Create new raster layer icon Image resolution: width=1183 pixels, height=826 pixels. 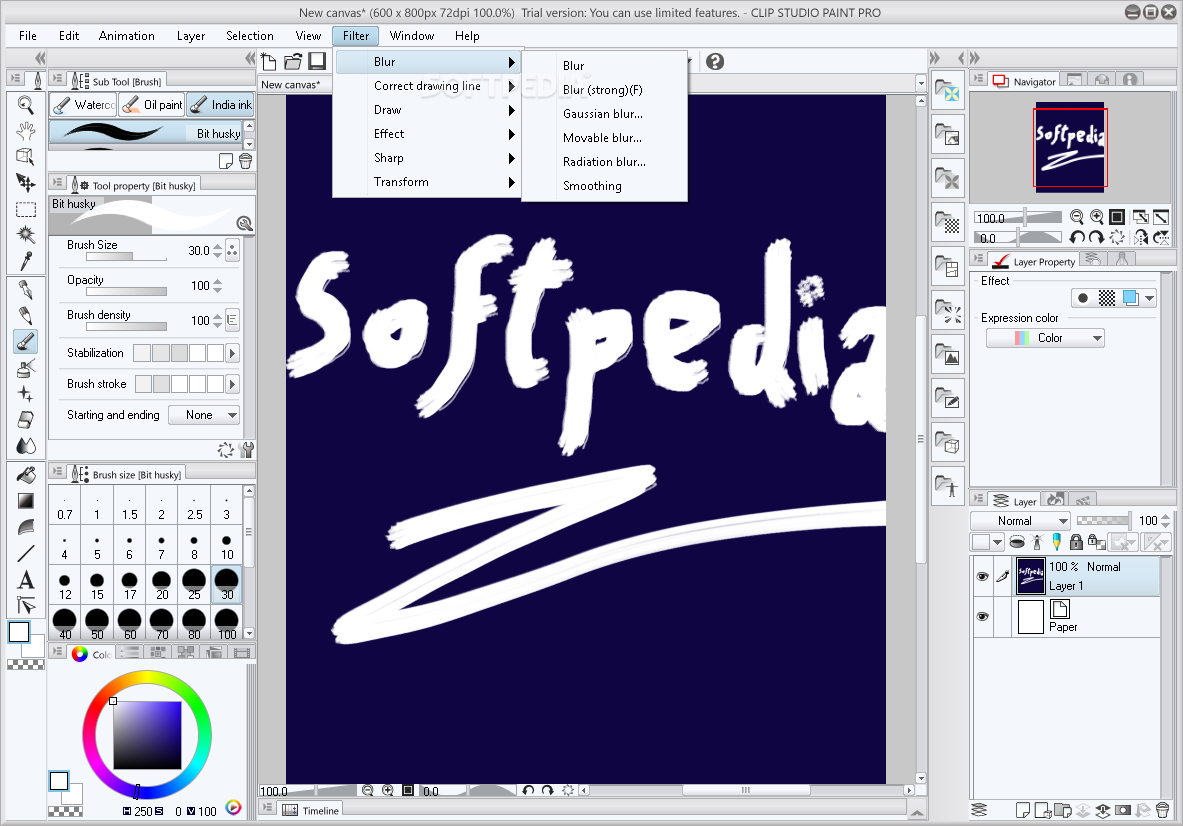[x=1023, y=810]
